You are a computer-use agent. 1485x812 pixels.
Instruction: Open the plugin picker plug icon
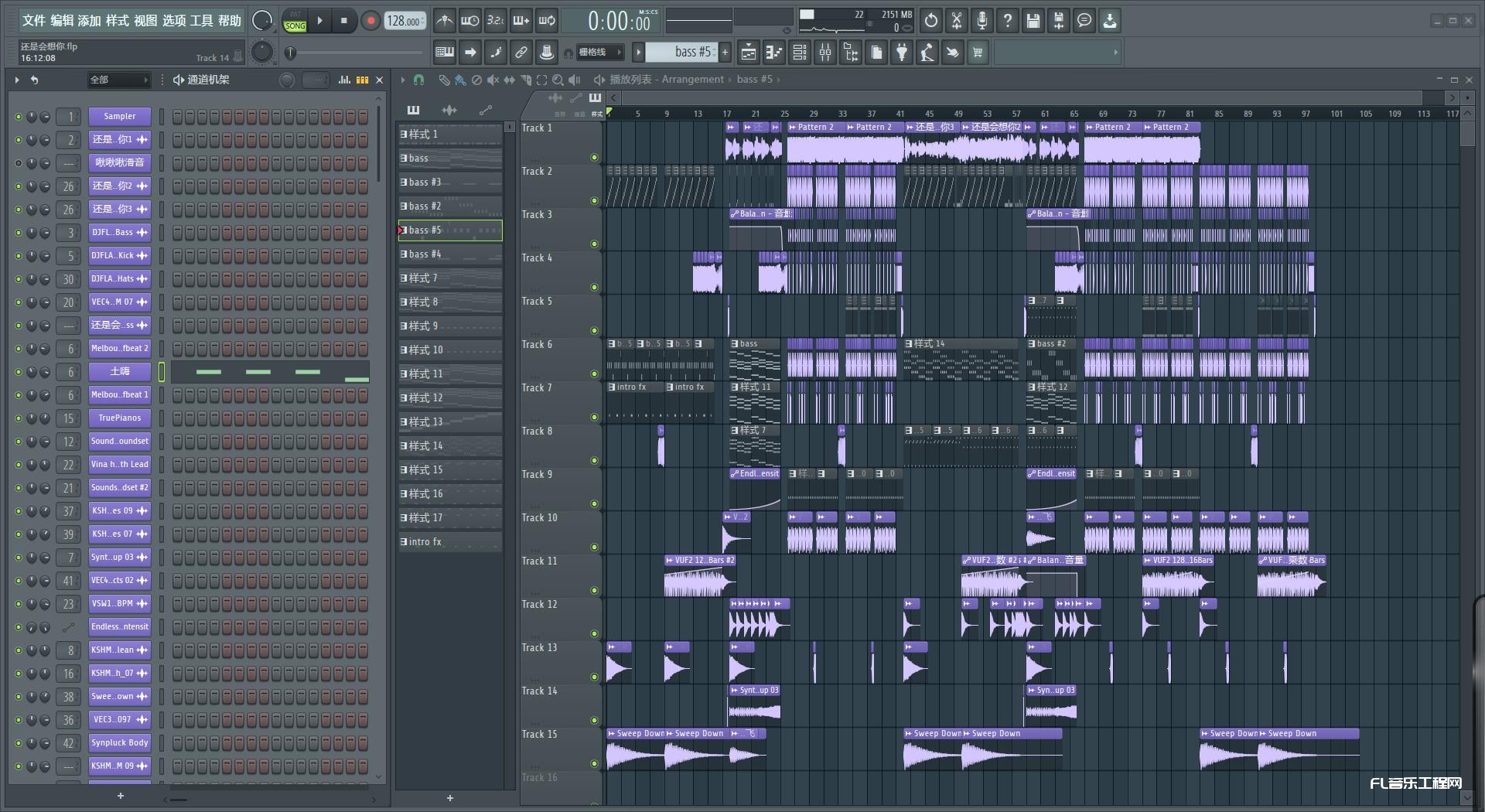point(902,53)
